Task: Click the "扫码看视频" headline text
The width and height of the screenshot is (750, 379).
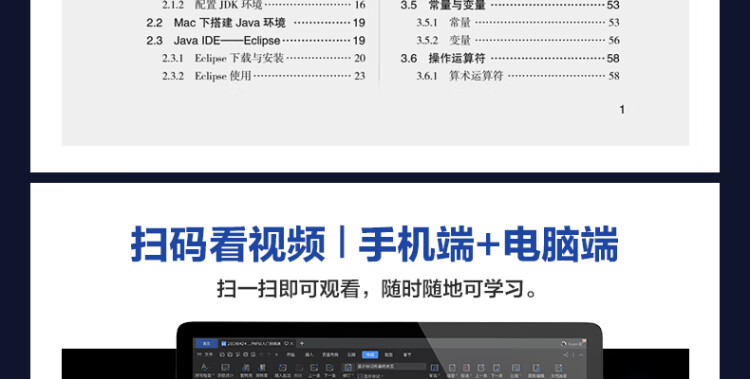Action: 228,244
